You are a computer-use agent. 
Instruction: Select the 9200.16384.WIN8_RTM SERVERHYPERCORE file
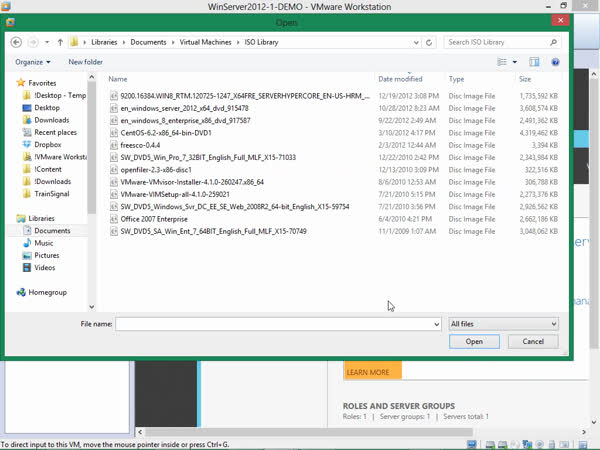tap(245, 96)
